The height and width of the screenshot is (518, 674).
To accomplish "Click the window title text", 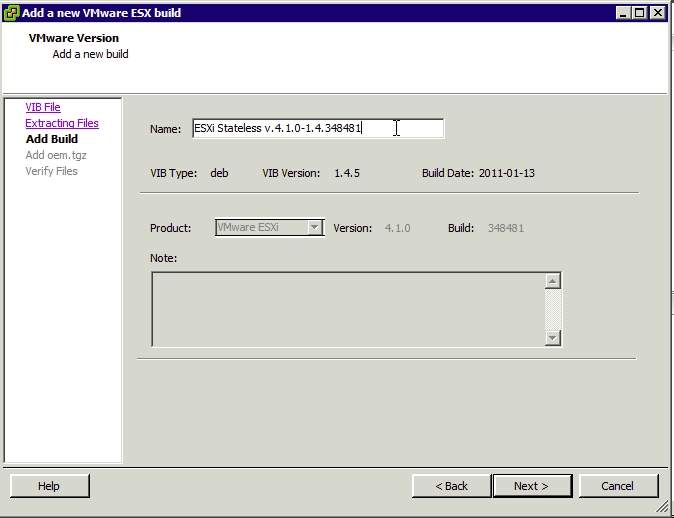I will pos(101,13).
